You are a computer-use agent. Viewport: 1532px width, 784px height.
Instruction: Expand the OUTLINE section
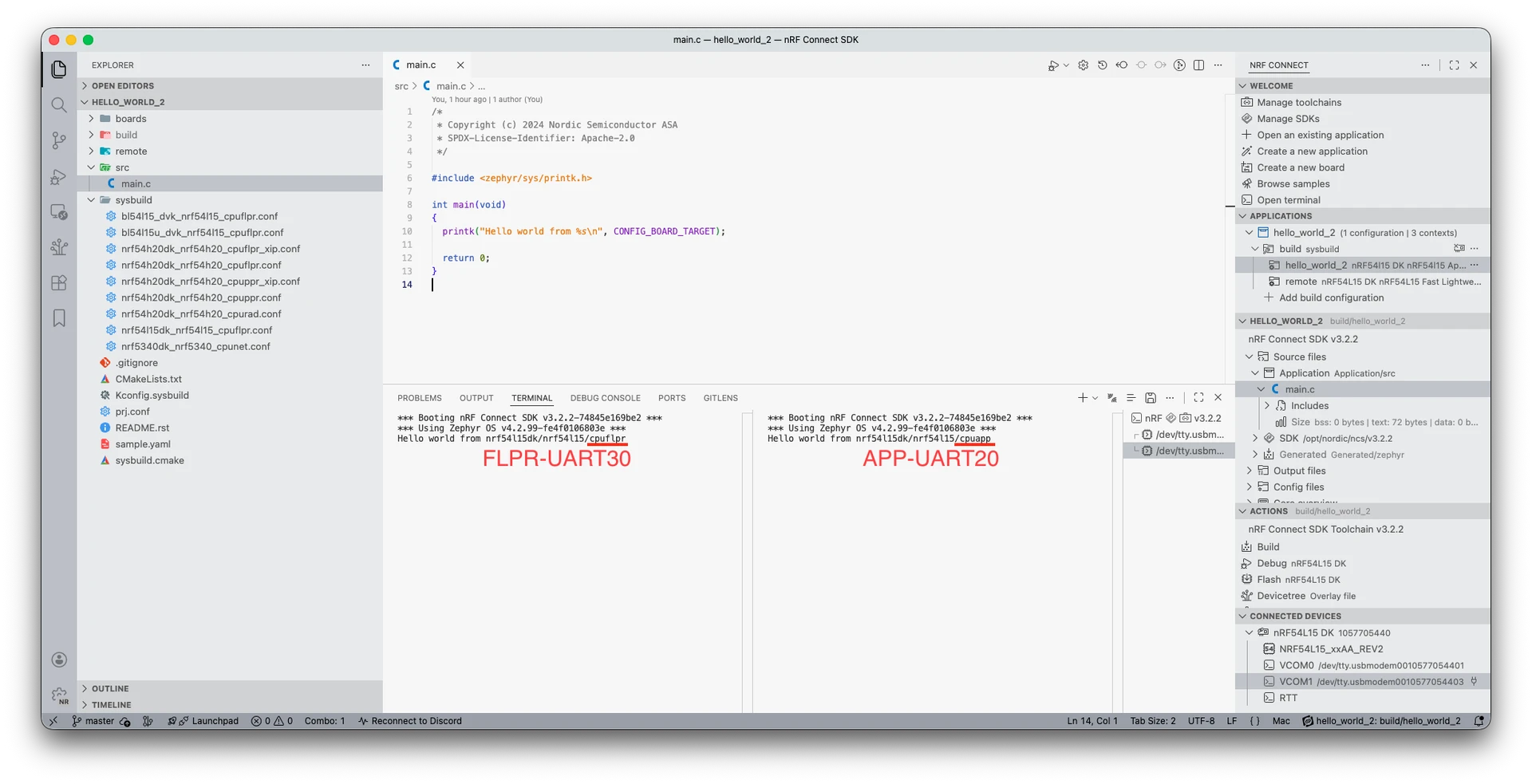click(x=109, y=689)
